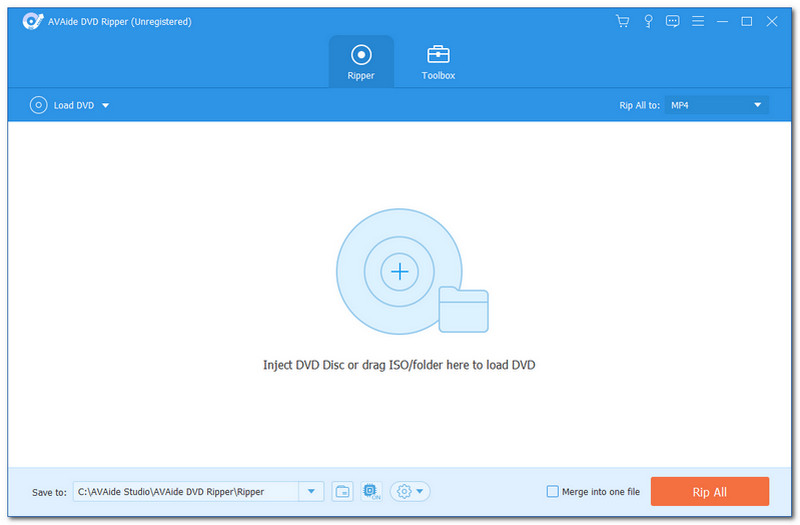Click the AVAide disc logo in the title bar
Viewport: 800px width, 525px height.
pos(32,21)
